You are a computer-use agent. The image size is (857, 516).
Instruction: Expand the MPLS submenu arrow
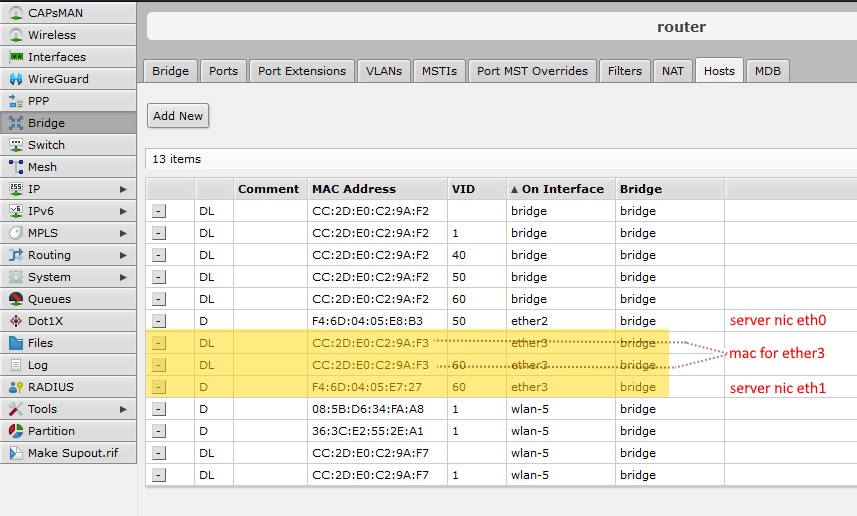tap(123, 233)
